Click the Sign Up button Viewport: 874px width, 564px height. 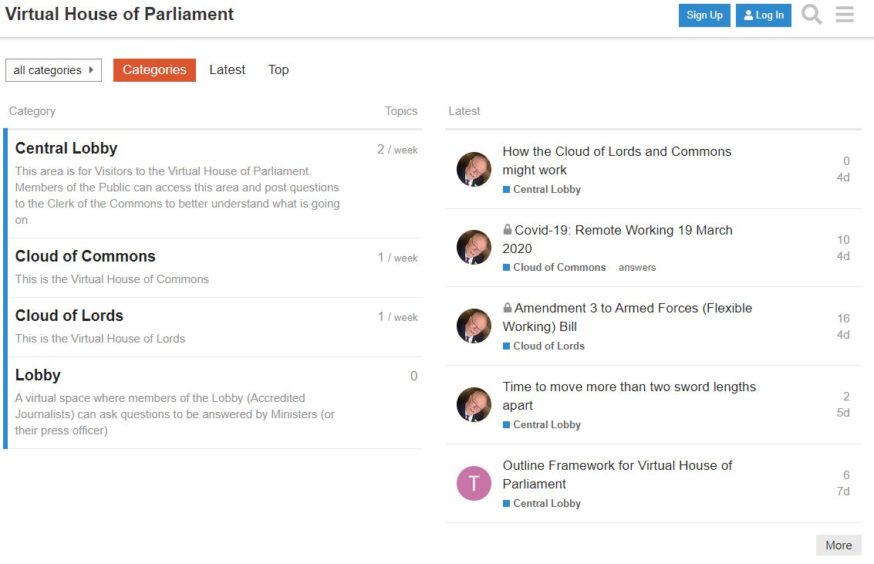(705, 16)
